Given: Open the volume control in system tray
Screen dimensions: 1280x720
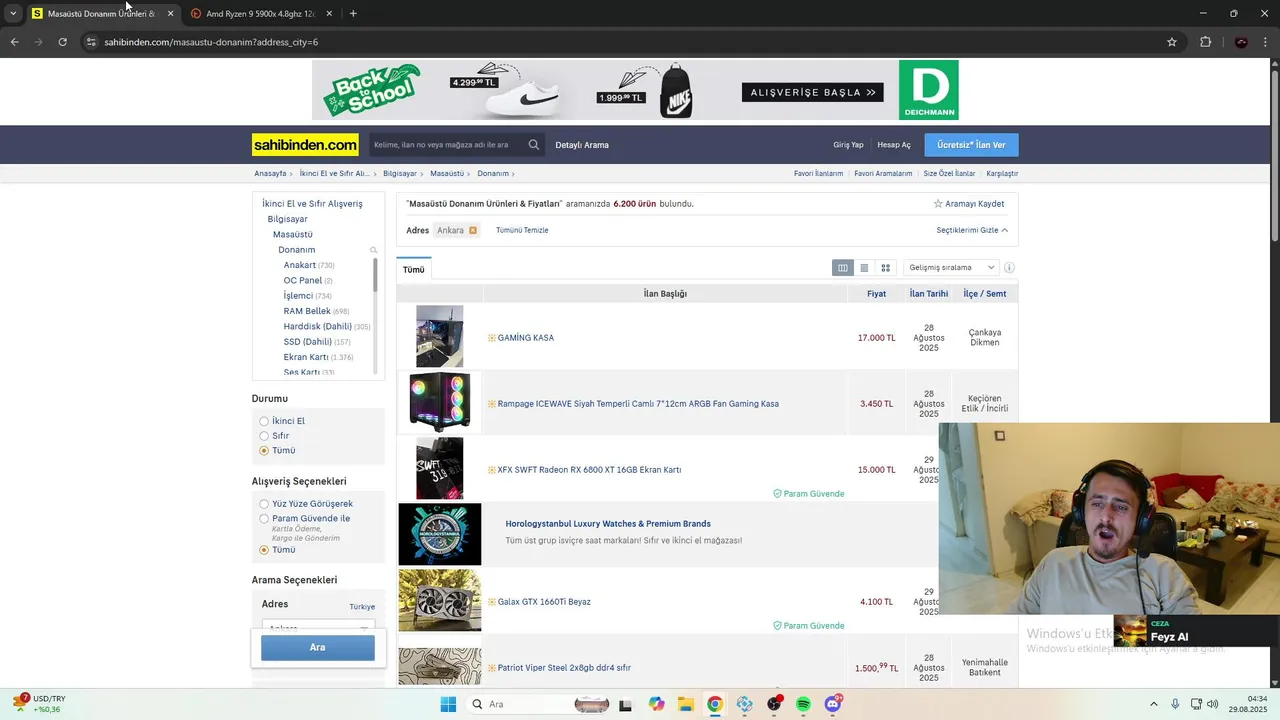Looking at the screenshot, I should click(1212, 704).
